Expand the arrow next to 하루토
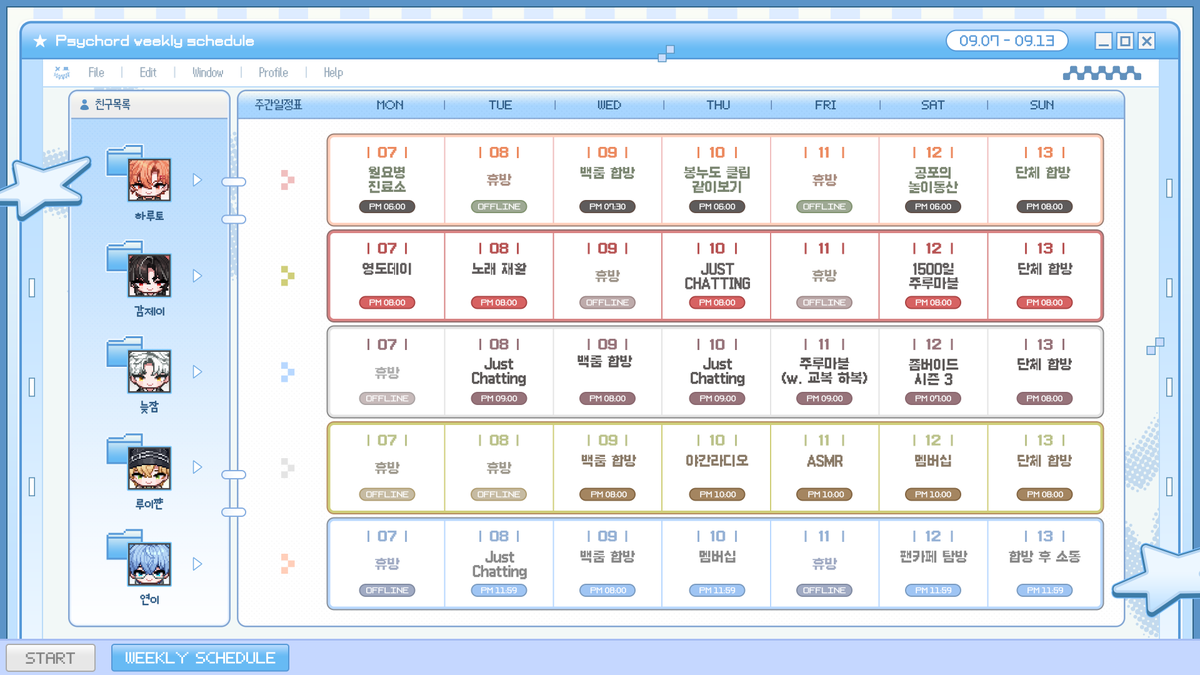 coord(197,180)
